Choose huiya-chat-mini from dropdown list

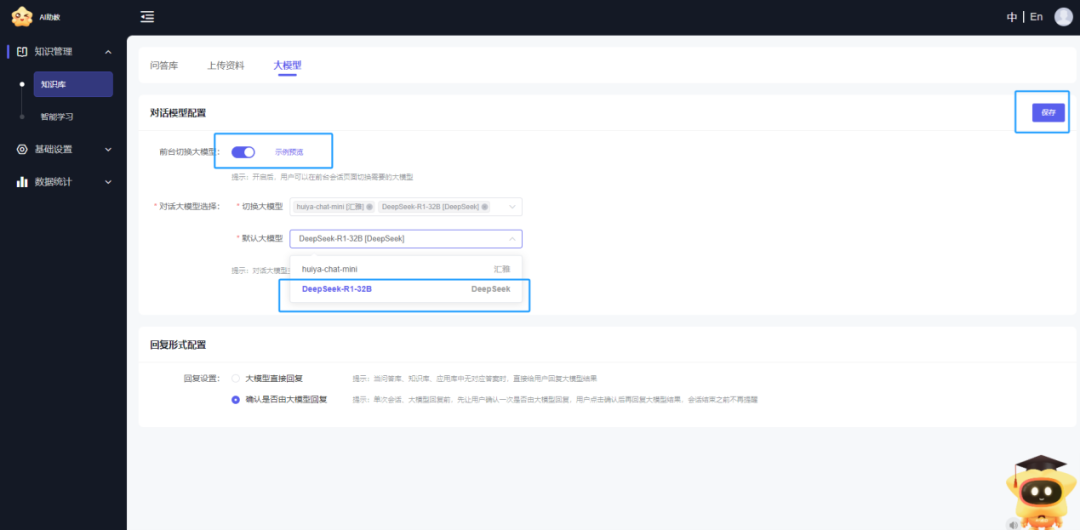(406, 269)
